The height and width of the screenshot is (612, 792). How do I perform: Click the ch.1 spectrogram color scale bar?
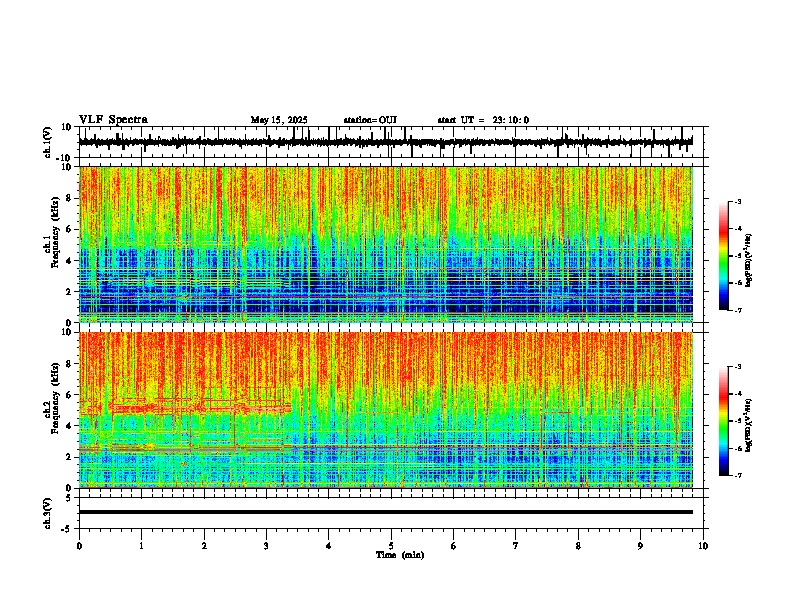pyautogui.click(x=724, y=256)
